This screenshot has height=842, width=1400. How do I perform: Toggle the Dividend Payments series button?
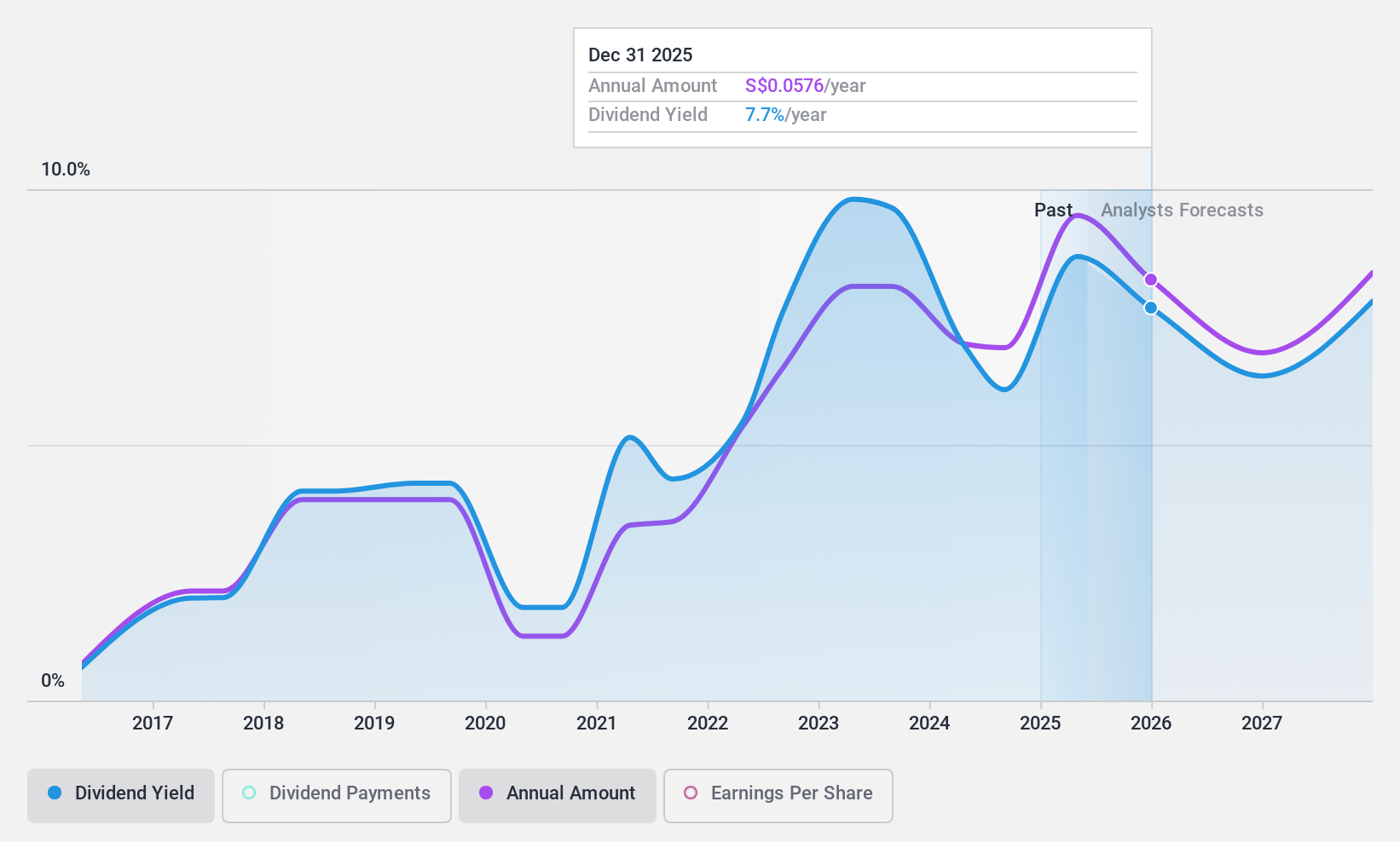[x=336, y=795]
